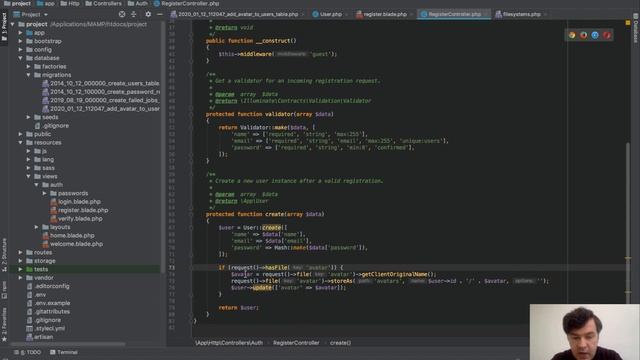
Task: Open the 1: Project side tool window
Action: click(x=4, y=26)
